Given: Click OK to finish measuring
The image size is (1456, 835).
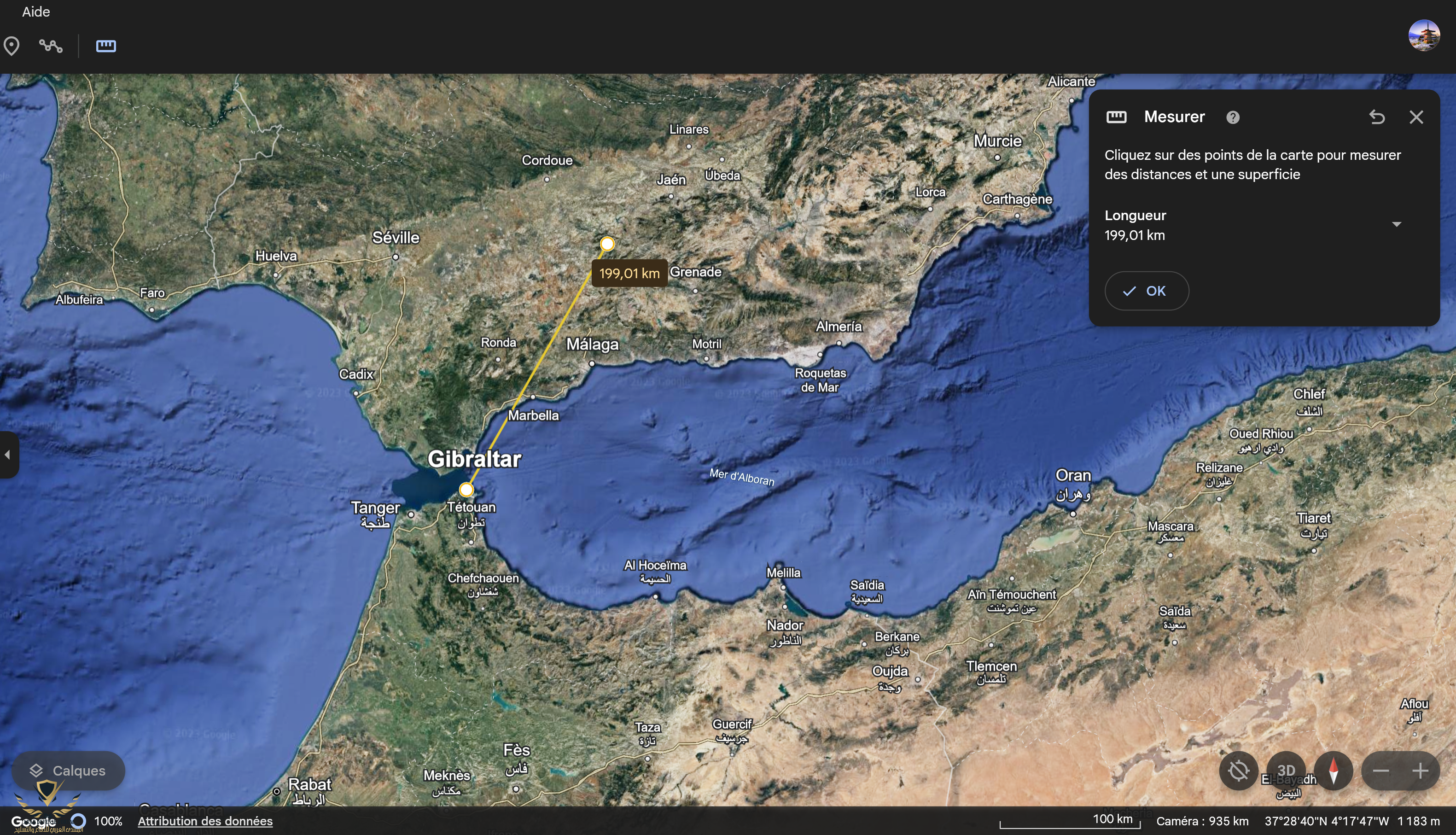Looking at the screenshot, I should (x=1147, y=291).
